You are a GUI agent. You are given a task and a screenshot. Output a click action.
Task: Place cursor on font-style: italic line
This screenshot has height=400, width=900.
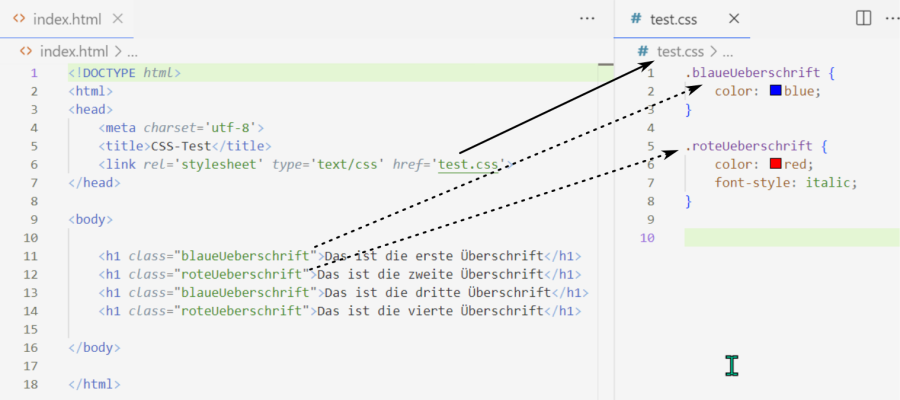[786, 182]
